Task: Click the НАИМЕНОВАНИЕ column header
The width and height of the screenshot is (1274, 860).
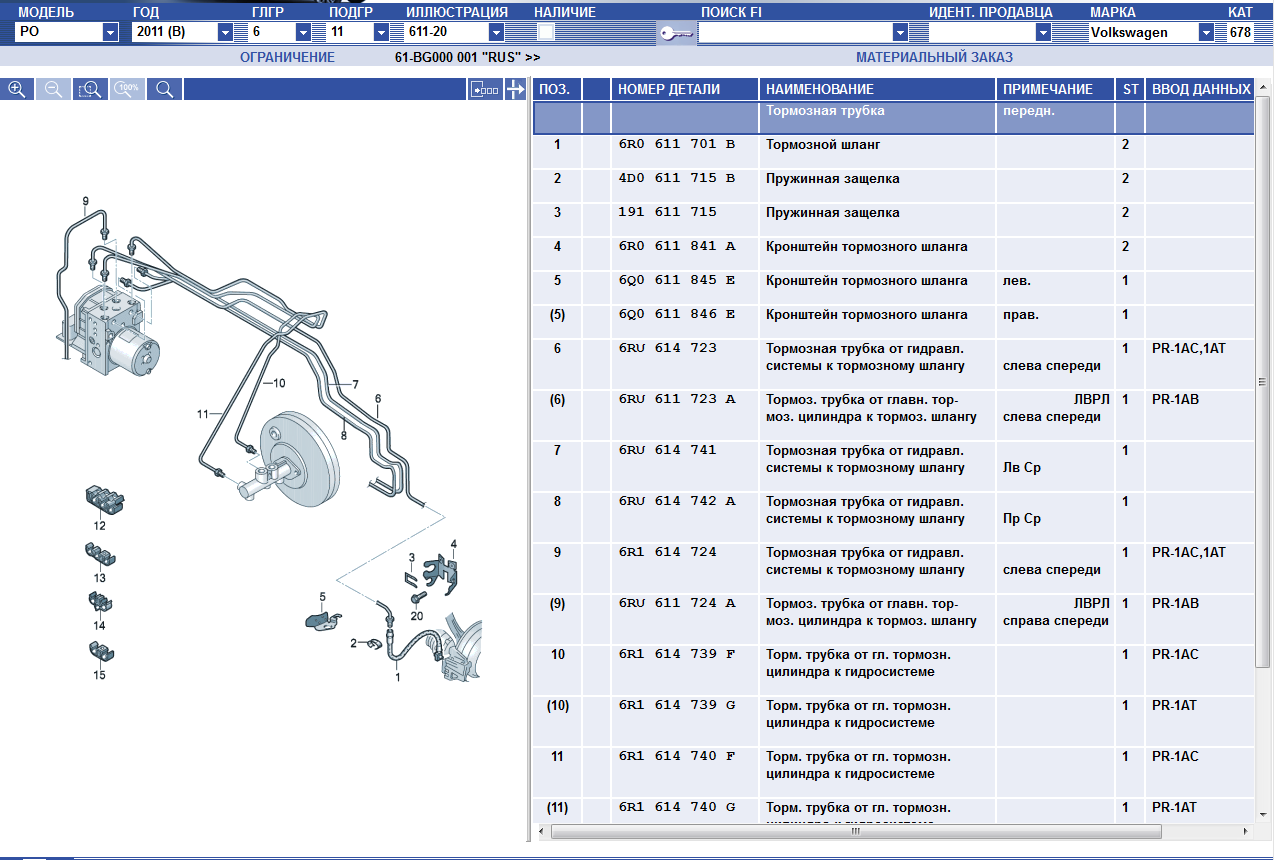Action: click(x=820, y=89)
